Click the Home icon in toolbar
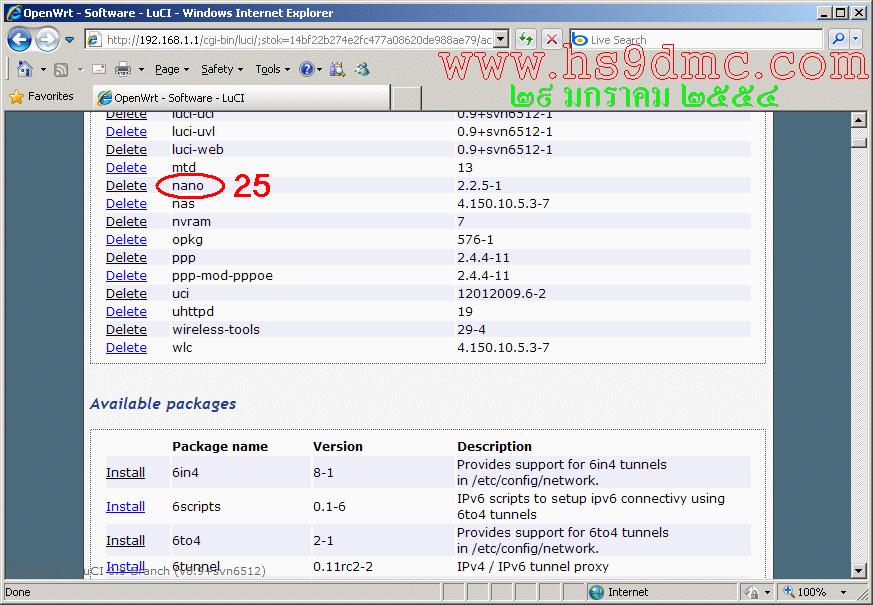 click(24, 69)
